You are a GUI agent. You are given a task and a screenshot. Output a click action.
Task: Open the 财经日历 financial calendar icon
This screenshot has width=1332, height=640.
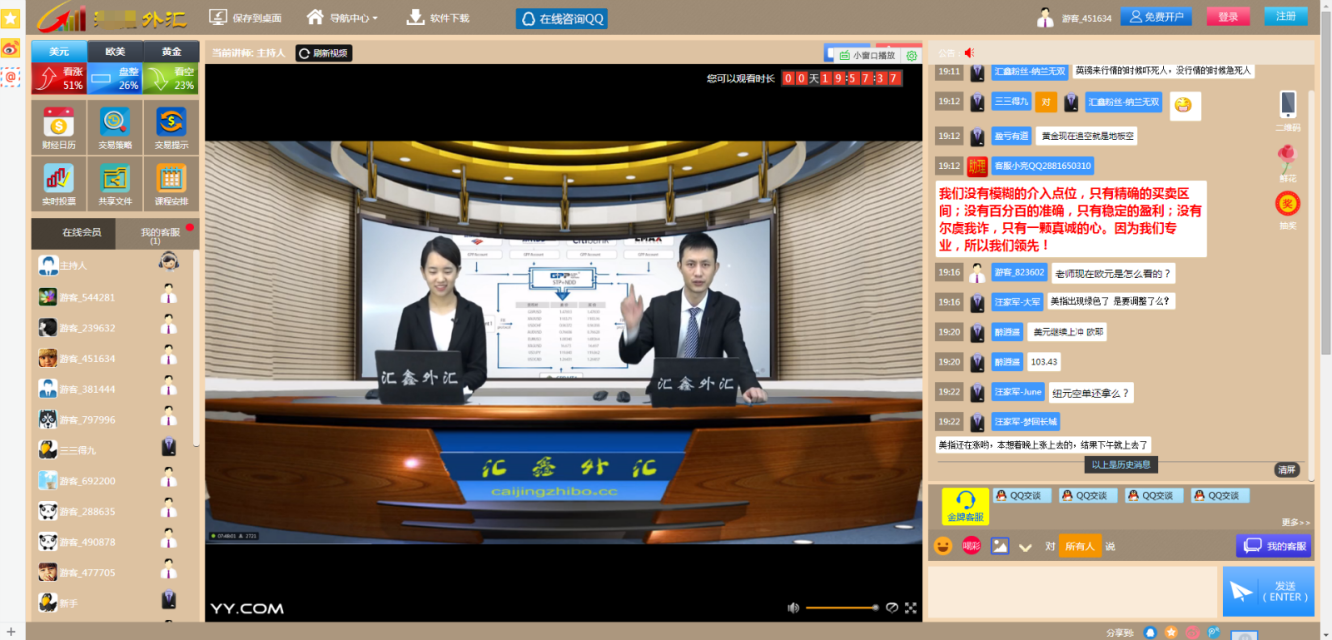(x=59, y=129)
